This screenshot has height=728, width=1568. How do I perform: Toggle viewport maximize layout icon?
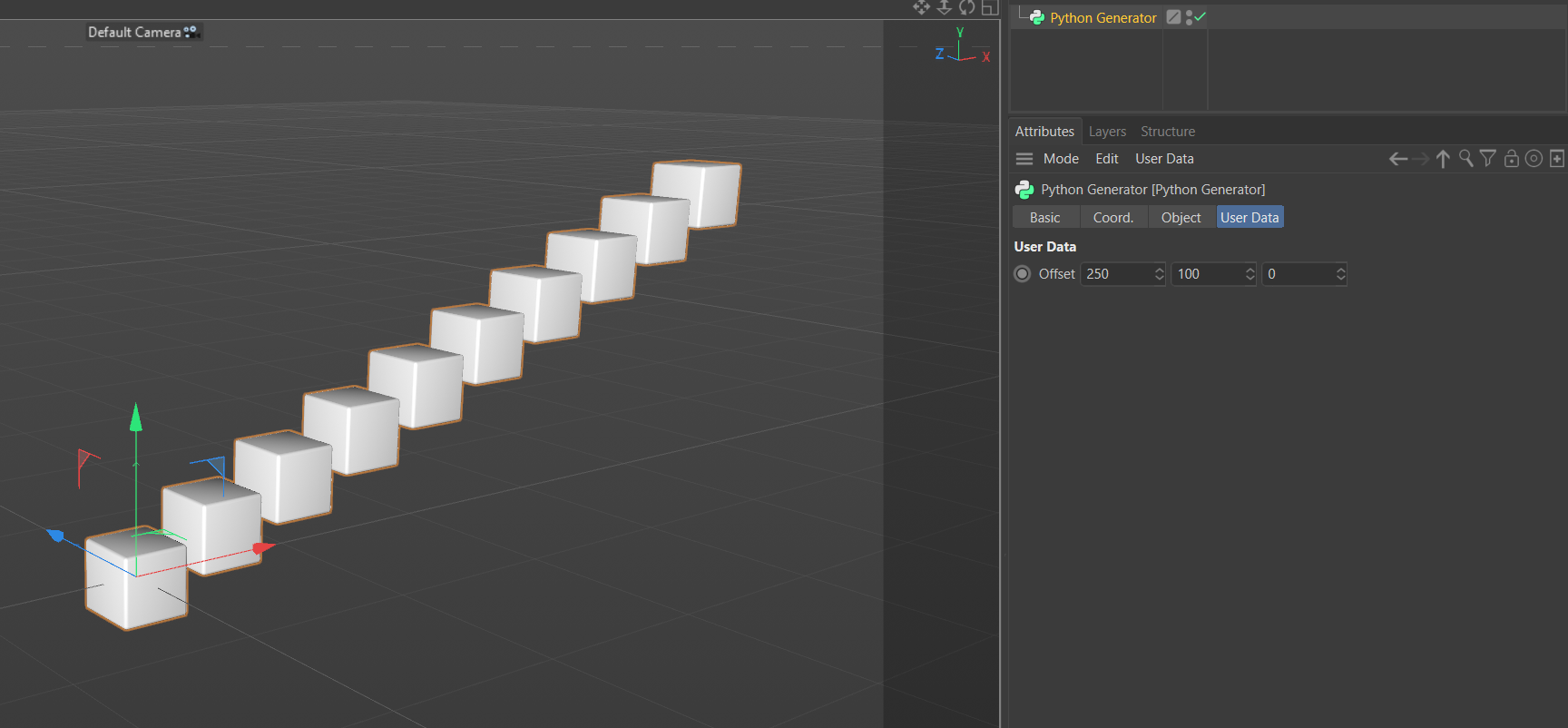990,7
